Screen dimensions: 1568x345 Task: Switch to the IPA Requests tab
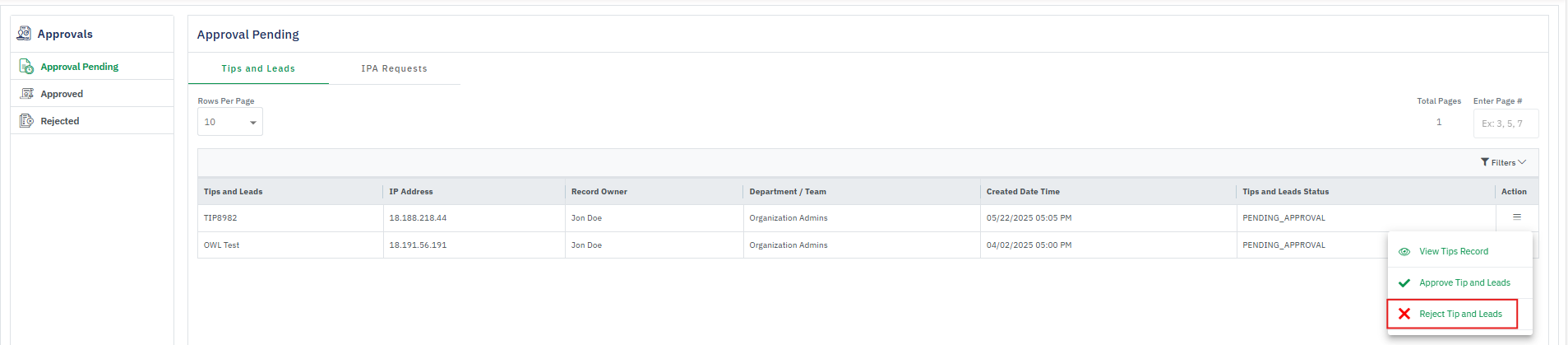coord(394,68)
